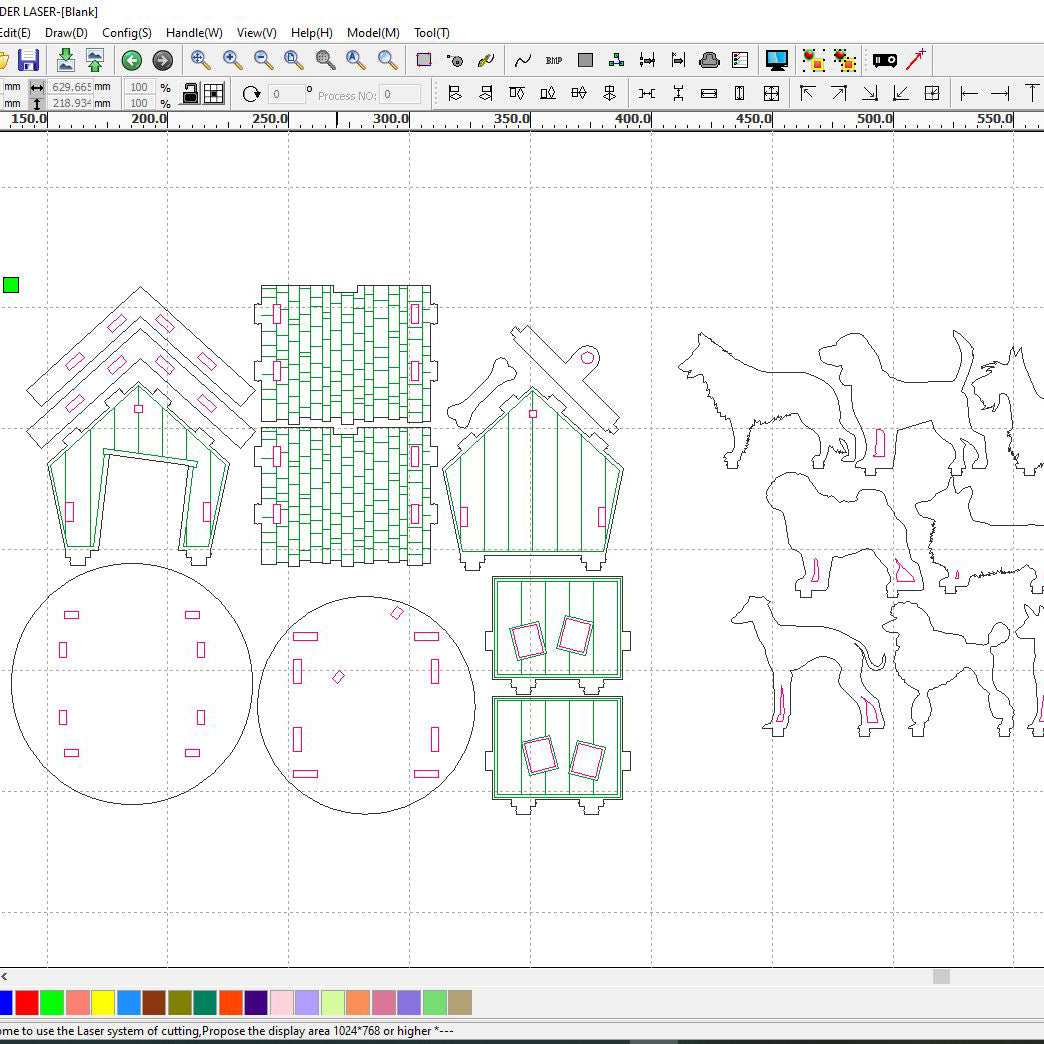Viewport: 1044px width, 1044px height.
Task: Toggle the aspect ratio lock padlock
Action: coord(190,94)
